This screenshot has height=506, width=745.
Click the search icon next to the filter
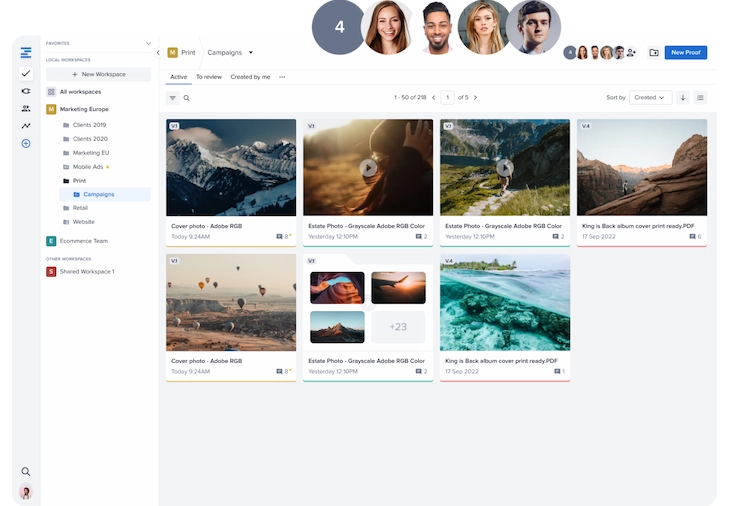(186, 98)
